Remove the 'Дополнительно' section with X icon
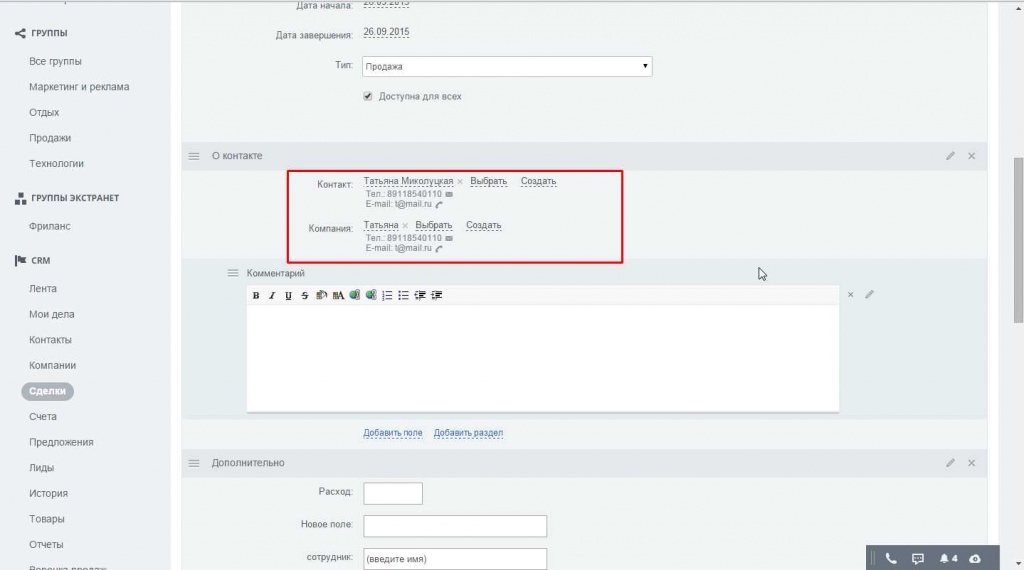 coord(972,463)
